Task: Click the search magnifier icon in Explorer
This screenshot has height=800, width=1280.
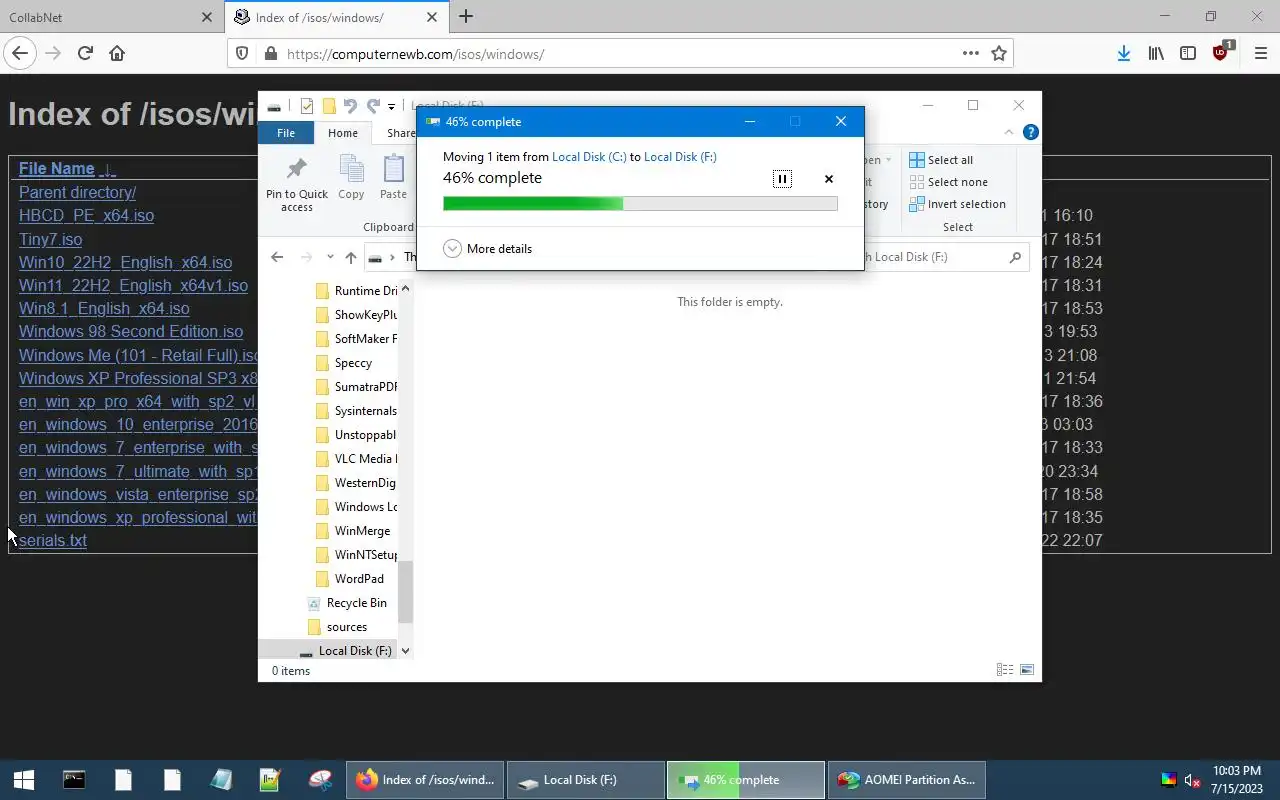Action: tap(1015, 257)
